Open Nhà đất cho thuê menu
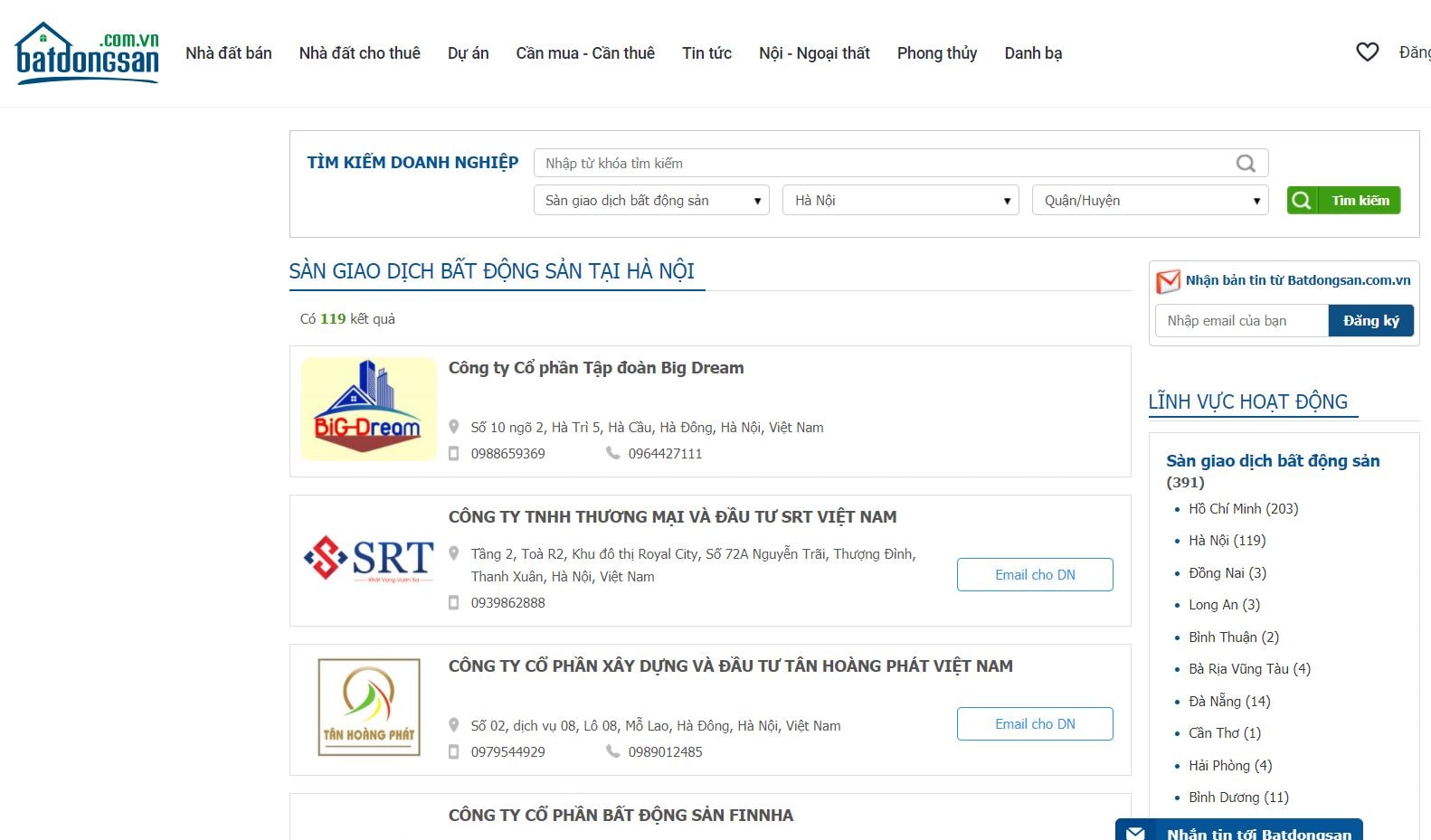 [x=360, y=53]
